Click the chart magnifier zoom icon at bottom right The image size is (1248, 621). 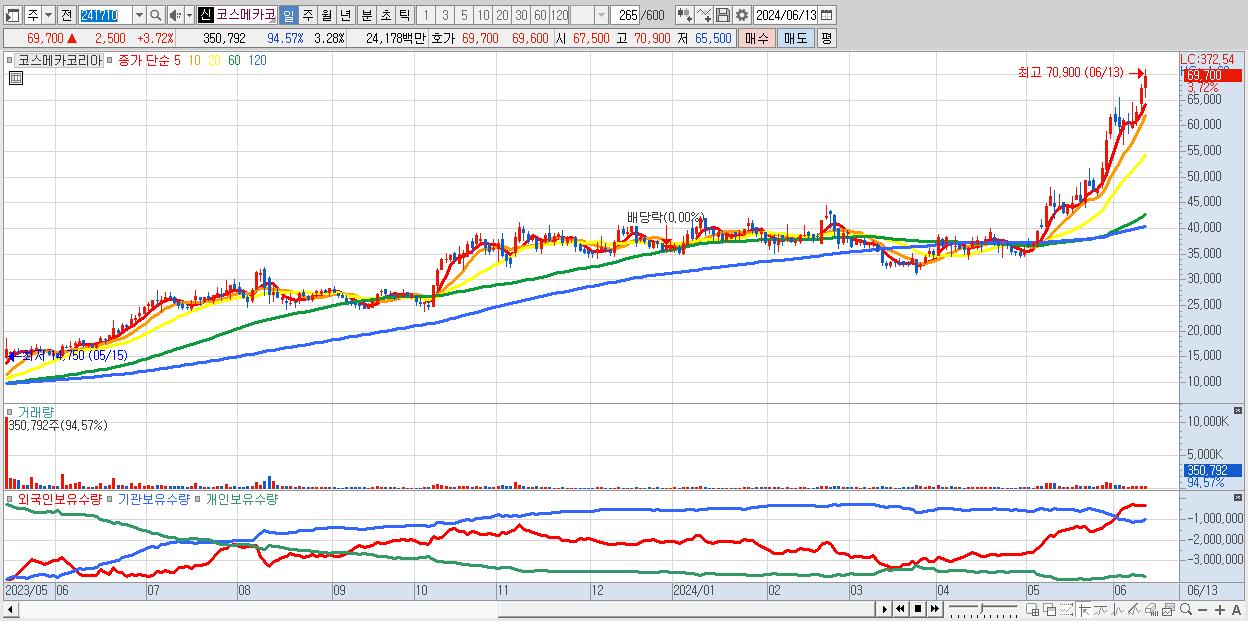click(1186, 609)
